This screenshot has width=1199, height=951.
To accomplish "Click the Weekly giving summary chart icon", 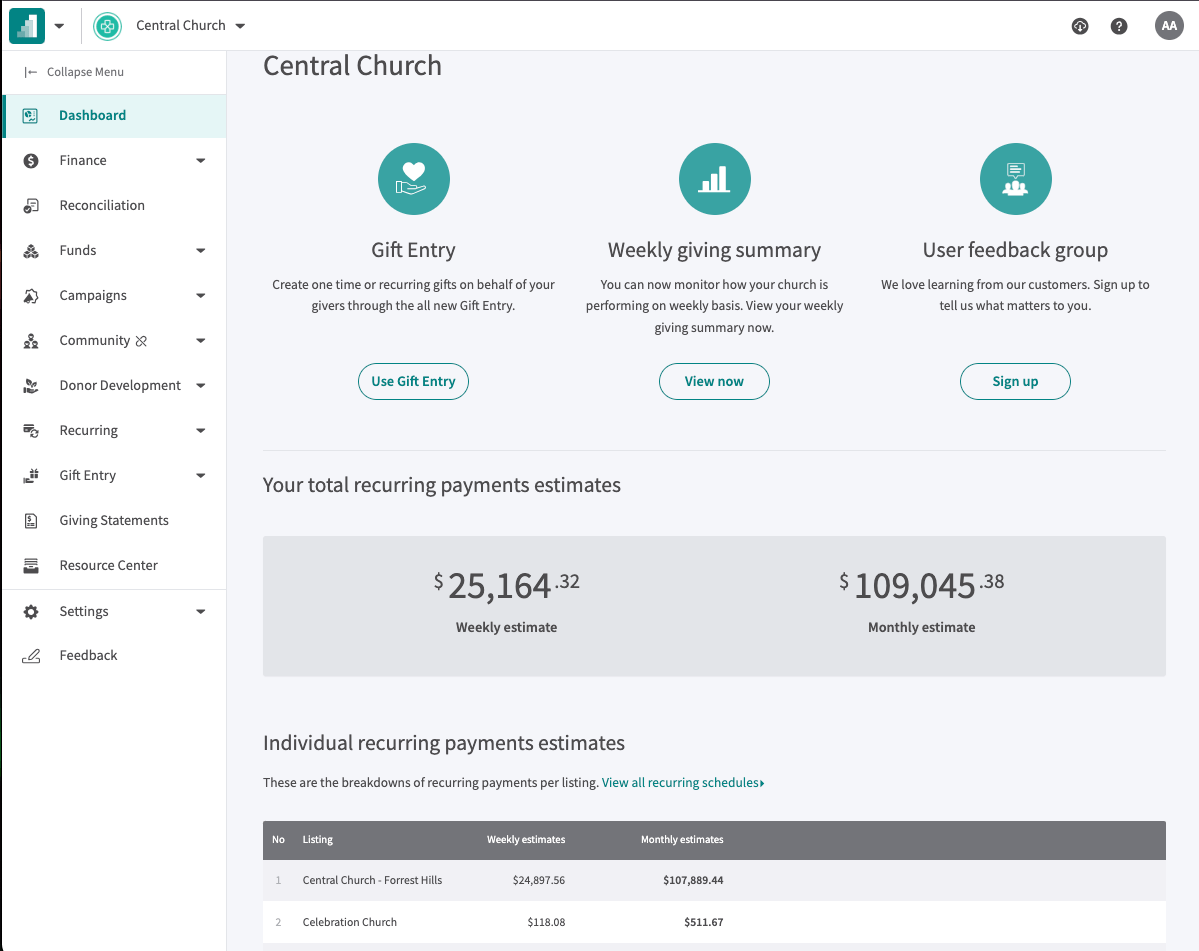I will (x=714, y=179).
